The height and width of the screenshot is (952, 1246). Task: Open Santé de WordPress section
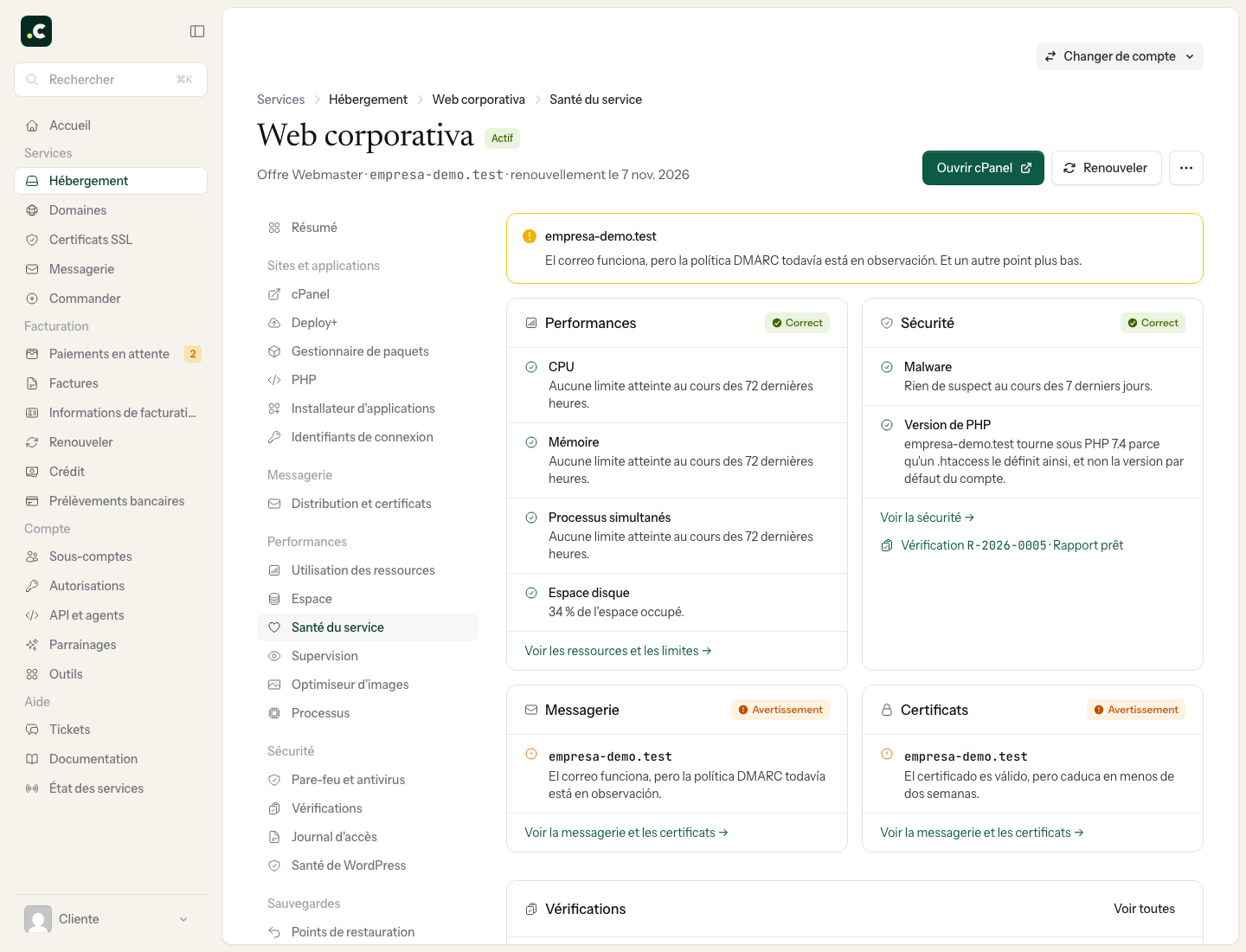coord(368,865)
